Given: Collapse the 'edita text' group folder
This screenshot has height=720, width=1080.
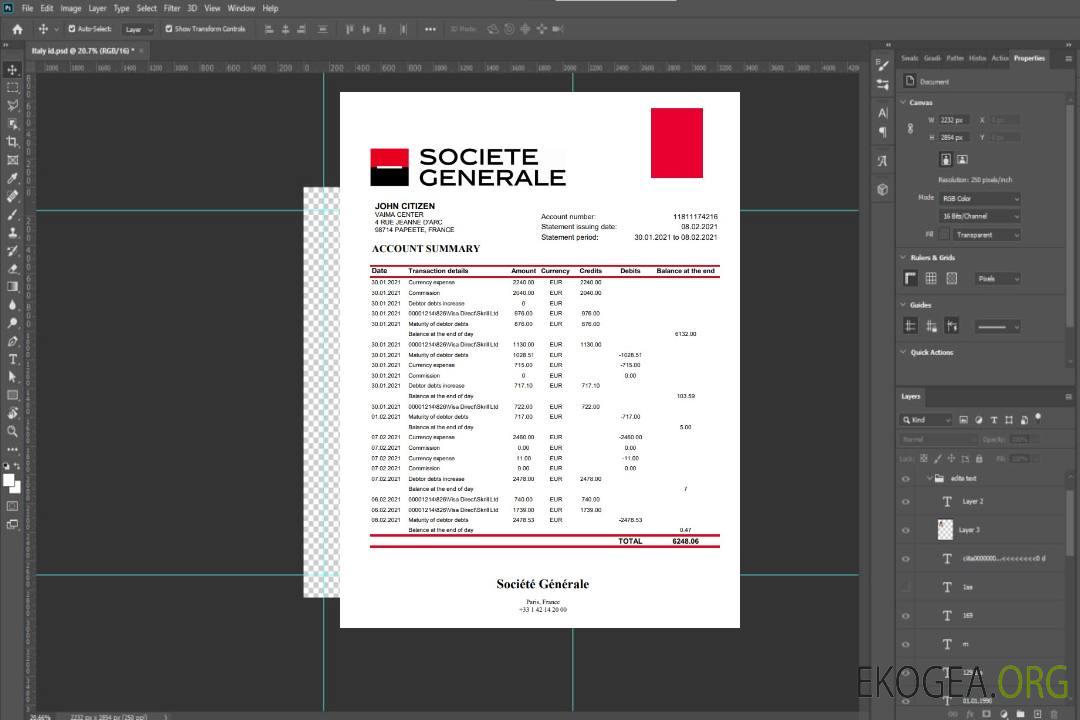Looking at the screenshot, I should pyautogui.click(x=929, y=478).
